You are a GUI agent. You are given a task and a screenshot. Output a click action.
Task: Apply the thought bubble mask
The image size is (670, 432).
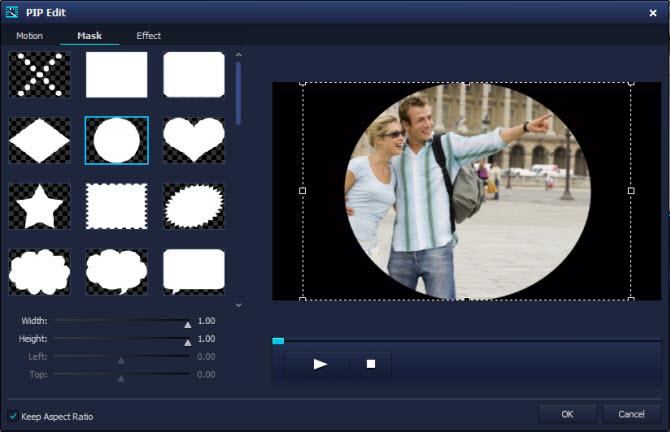(117, 272)
